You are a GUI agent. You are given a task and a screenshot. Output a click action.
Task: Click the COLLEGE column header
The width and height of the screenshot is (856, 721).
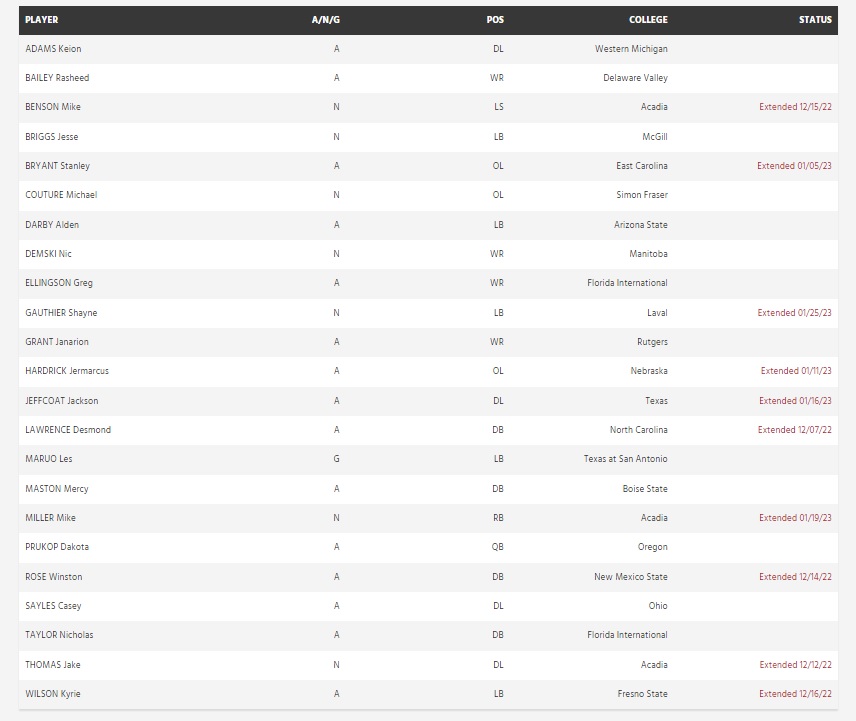pyautogui.click(x=648, y=20)
